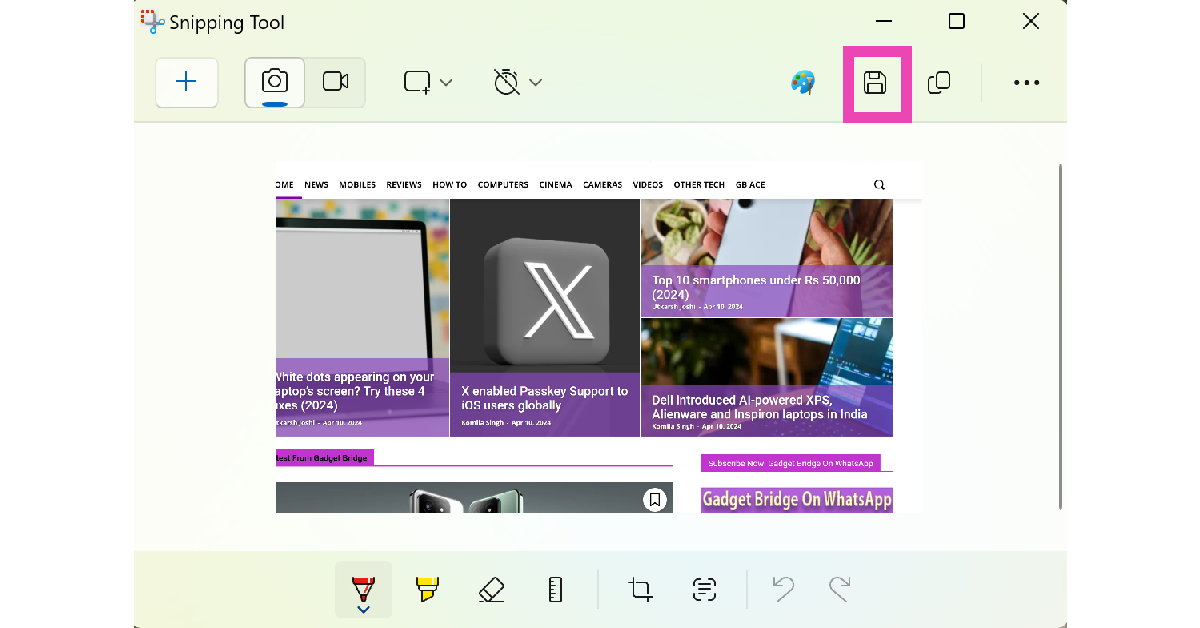Activate the image crop tool
Viewport: 1200px width, 628px height.
pos(641,590)
